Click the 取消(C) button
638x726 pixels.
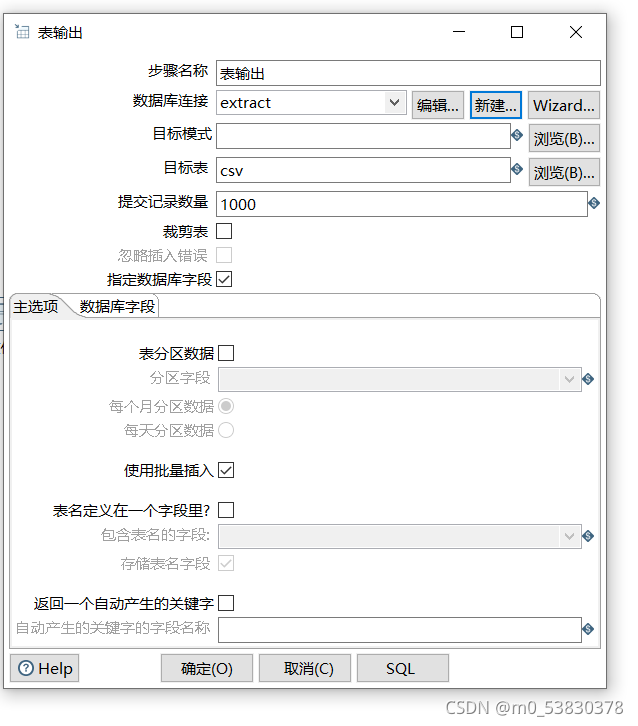(x=305, y=668)
